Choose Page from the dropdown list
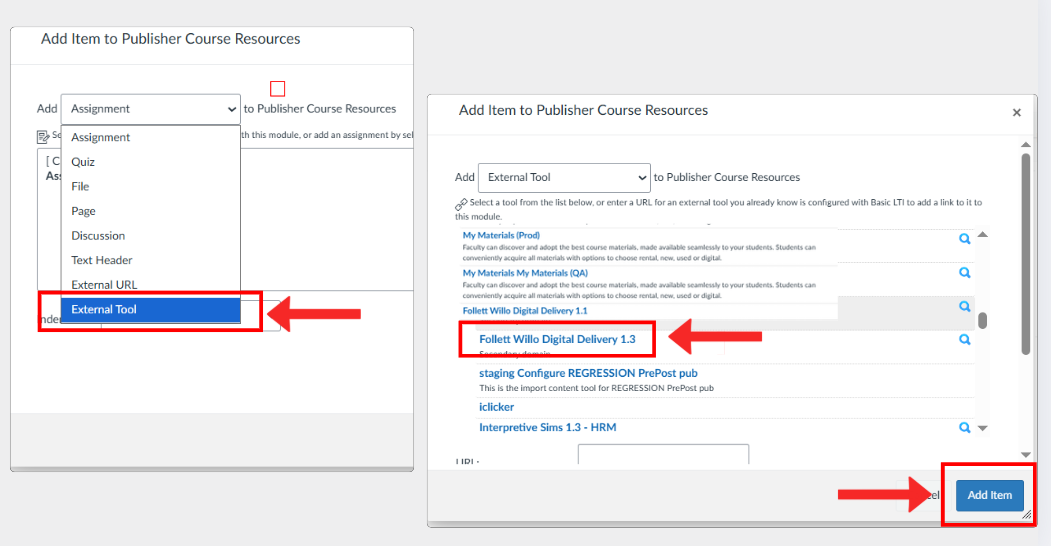 pyautogui.click(x=151, y=211)
